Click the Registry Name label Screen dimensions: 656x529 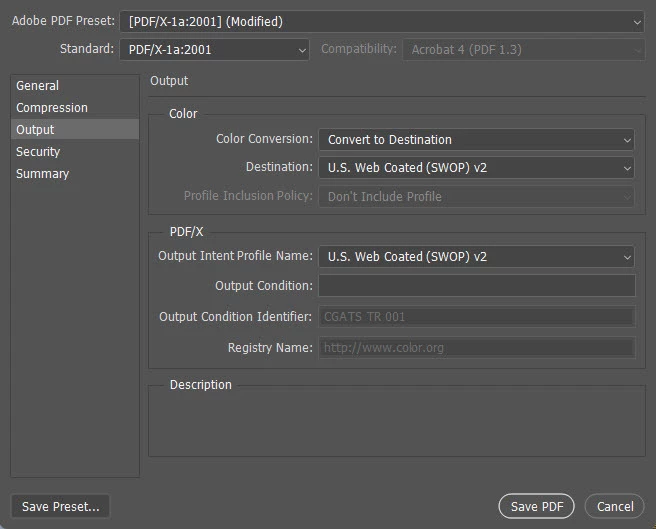pos(270,348)
